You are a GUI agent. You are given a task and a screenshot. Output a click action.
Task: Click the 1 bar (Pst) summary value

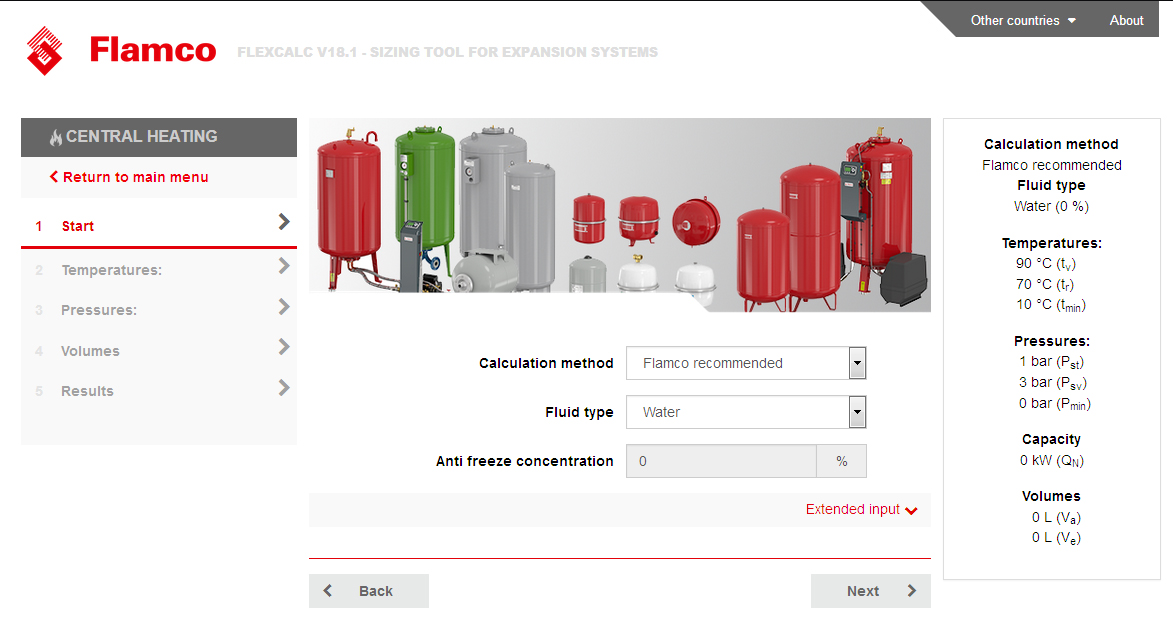[1051, 362]
